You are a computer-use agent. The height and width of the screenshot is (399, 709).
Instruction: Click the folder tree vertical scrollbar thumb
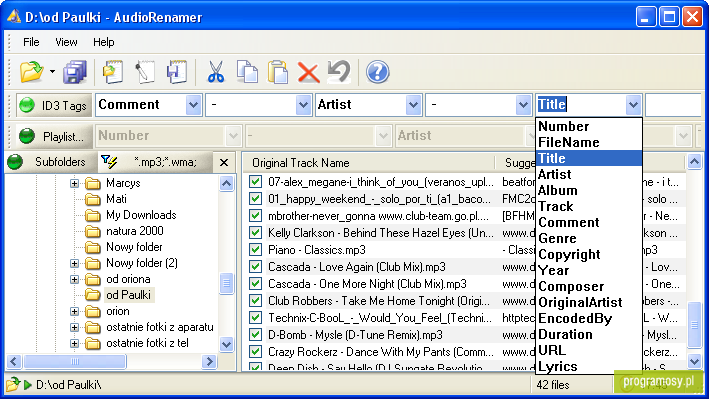tap(227, 283)
